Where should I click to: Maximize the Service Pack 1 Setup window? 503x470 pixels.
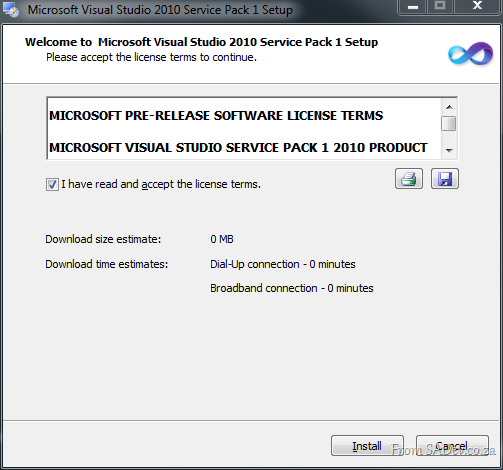[440, 7]
